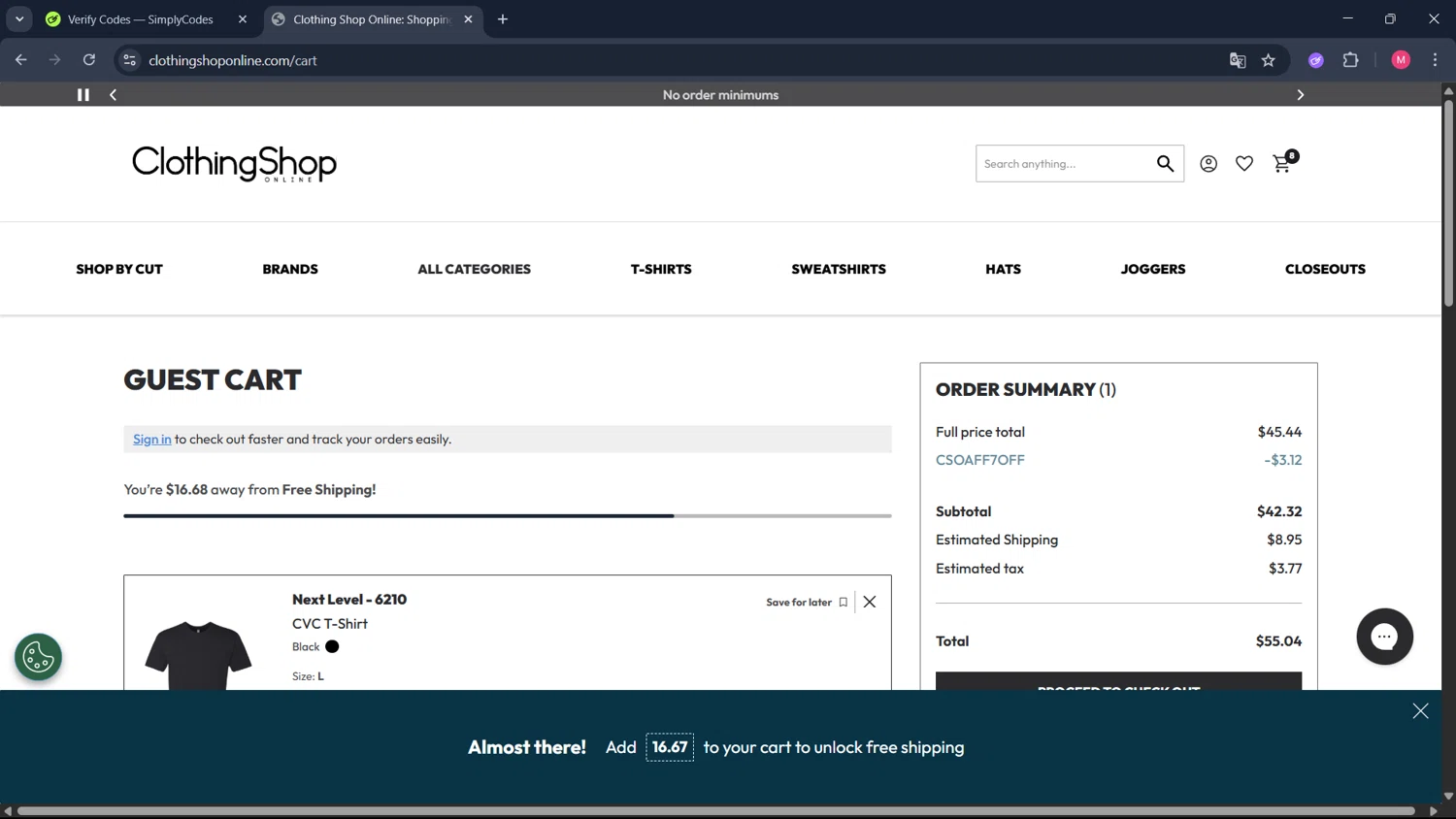The height and width of the screenshot is (819, 1456).
Task: Click the translate page icon
Action: point(1238,60)
